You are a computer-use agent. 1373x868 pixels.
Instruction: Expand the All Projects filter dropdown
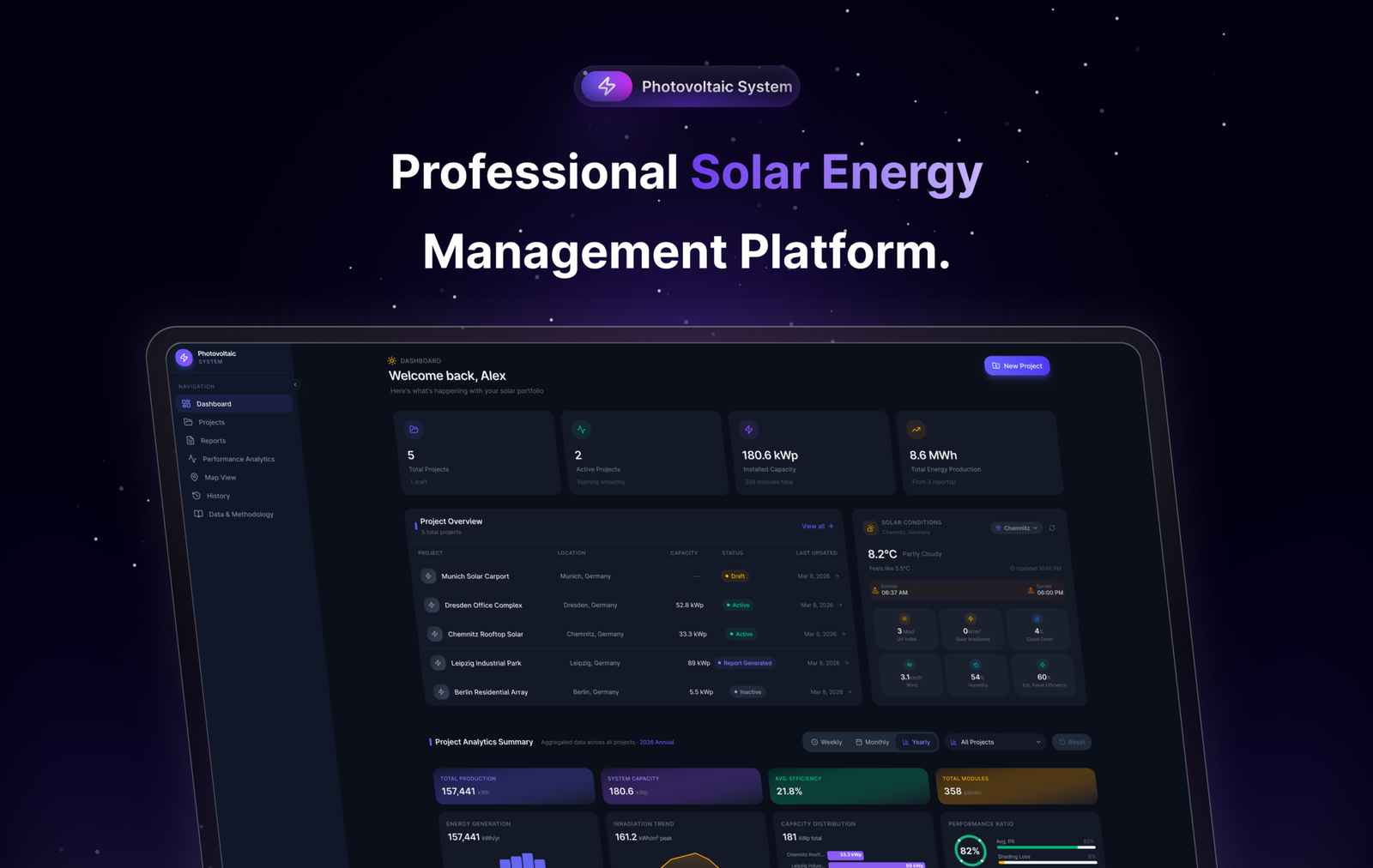coord(995,742)
